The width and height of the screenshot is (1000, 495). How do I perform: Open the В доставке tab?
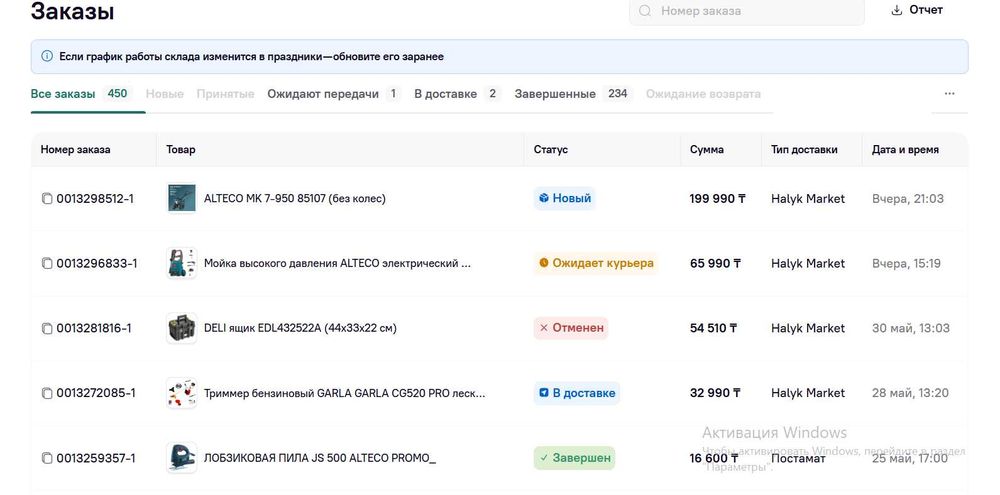[x=457, y=94]
